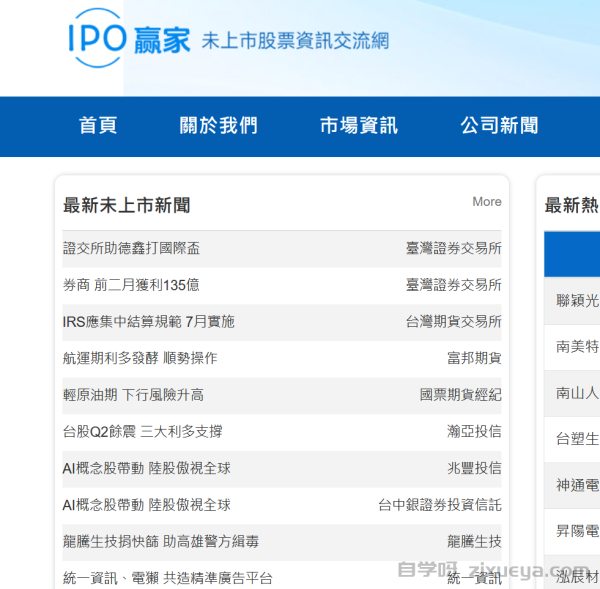Screen dimensions: 600x589
Task: Open 統一資訊、電獺 共造精準廣告平台 headline
Action: point(168,578)
